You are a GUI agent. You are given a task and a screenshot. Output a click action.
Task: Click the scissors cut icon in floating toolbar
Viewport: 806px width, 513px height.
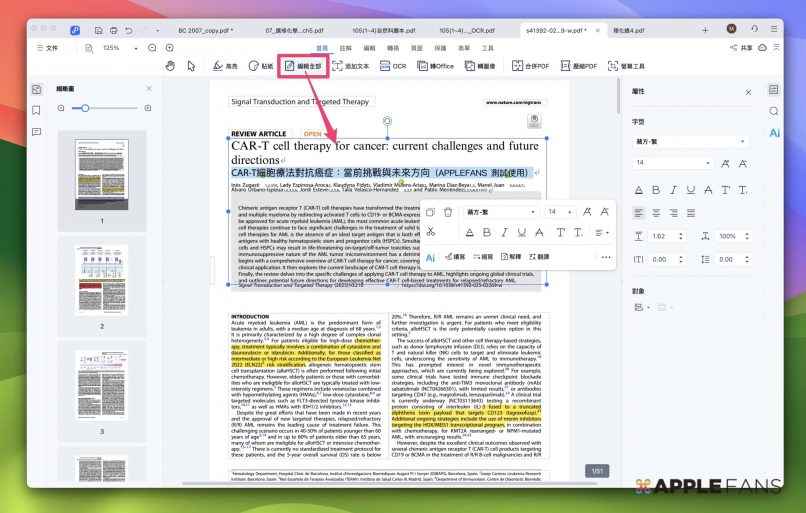pyautogui.click(x=430, y=232)
